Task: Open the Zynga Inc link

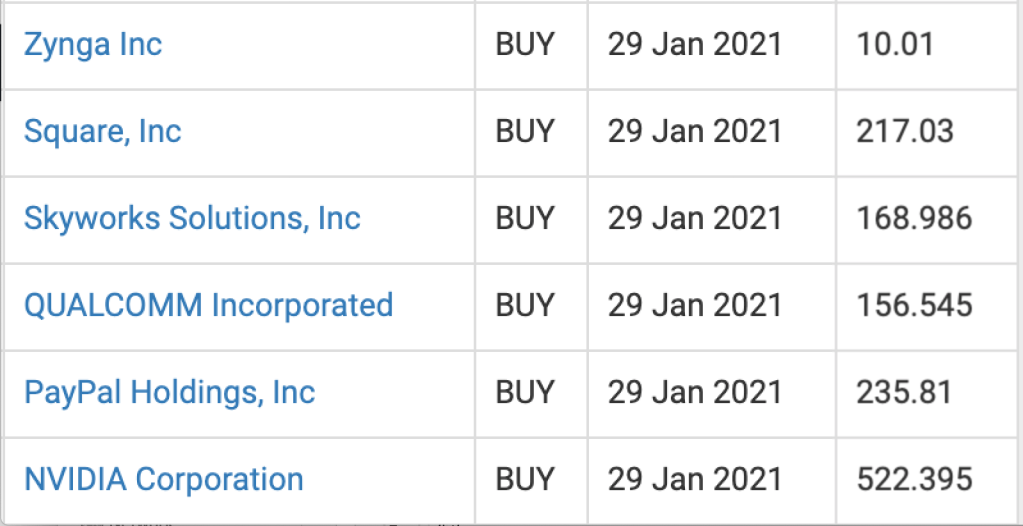Action: 93,45
